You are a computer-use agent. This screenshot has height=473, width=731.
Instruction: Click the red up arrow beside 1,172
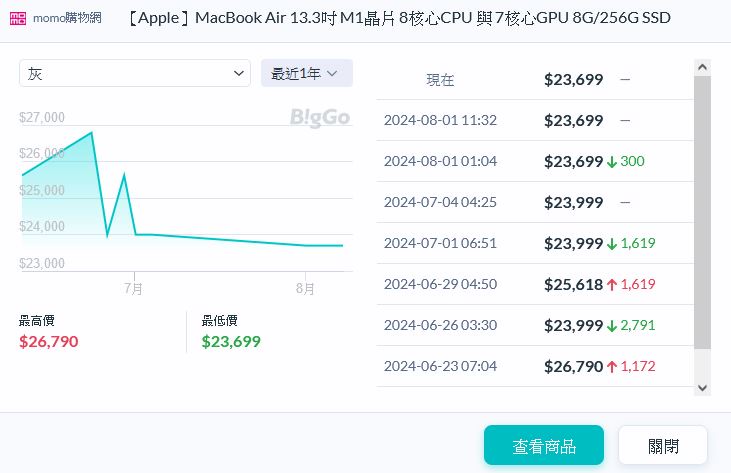611,366
